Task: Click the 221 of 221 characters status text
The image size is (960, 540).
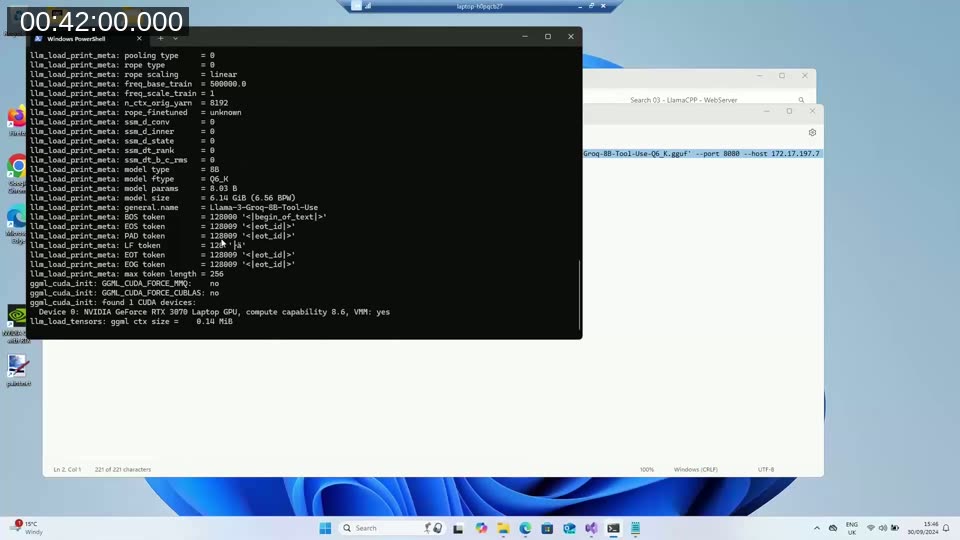Action: tap(122, 470)
